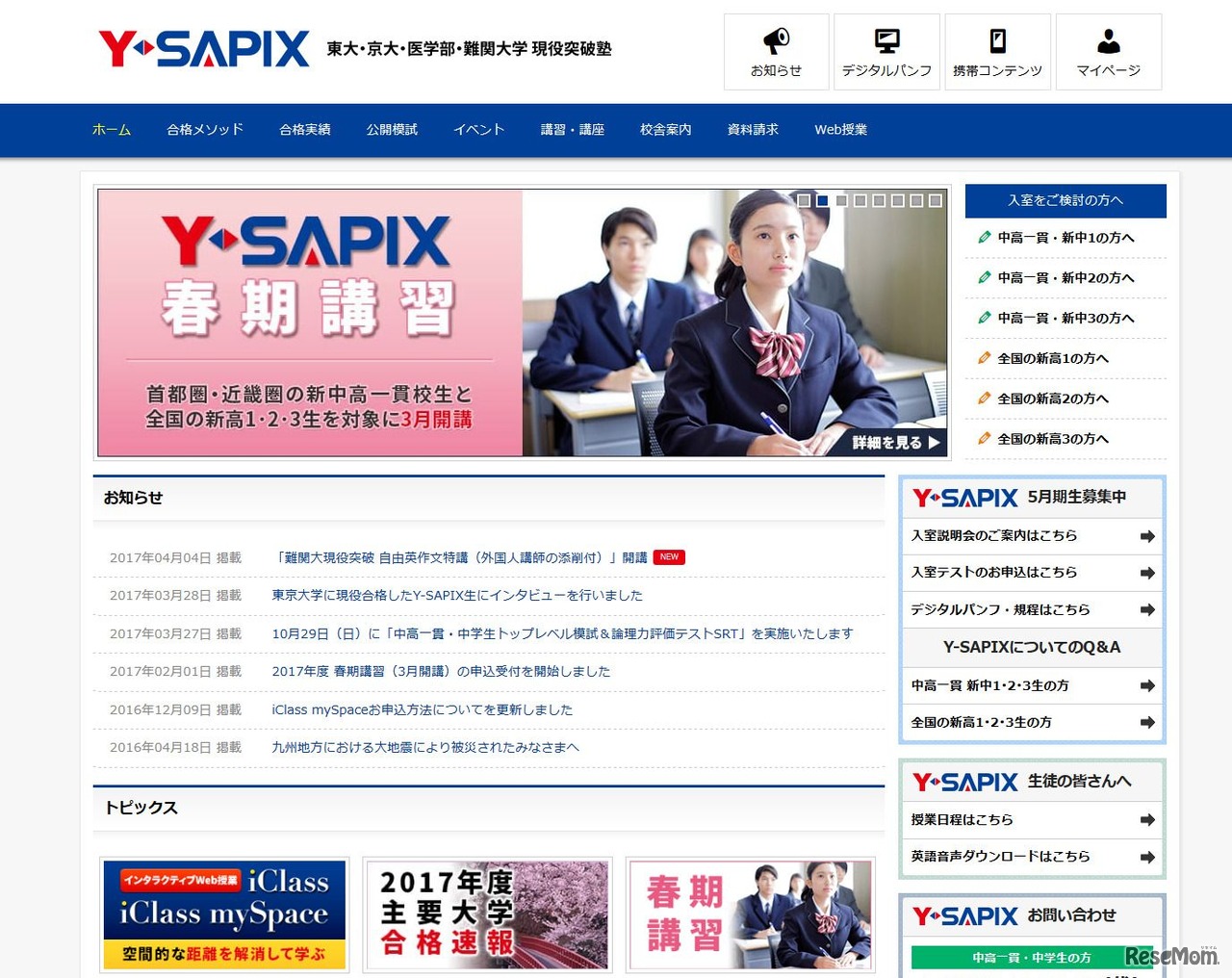The image size is (1232, 978).
Task: Open the 2017年度 主要大学 合格速報 thumbnail
Action: click(488, 915)
